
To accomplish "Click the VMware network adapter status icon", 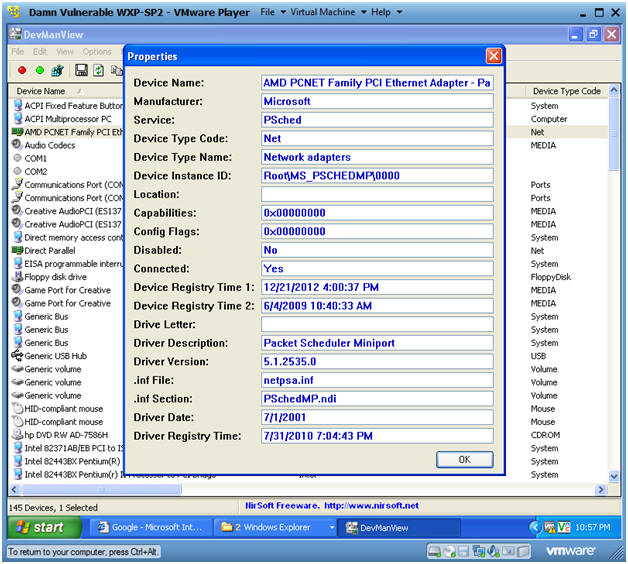I will pyautogui.click(x=479, y=552).
